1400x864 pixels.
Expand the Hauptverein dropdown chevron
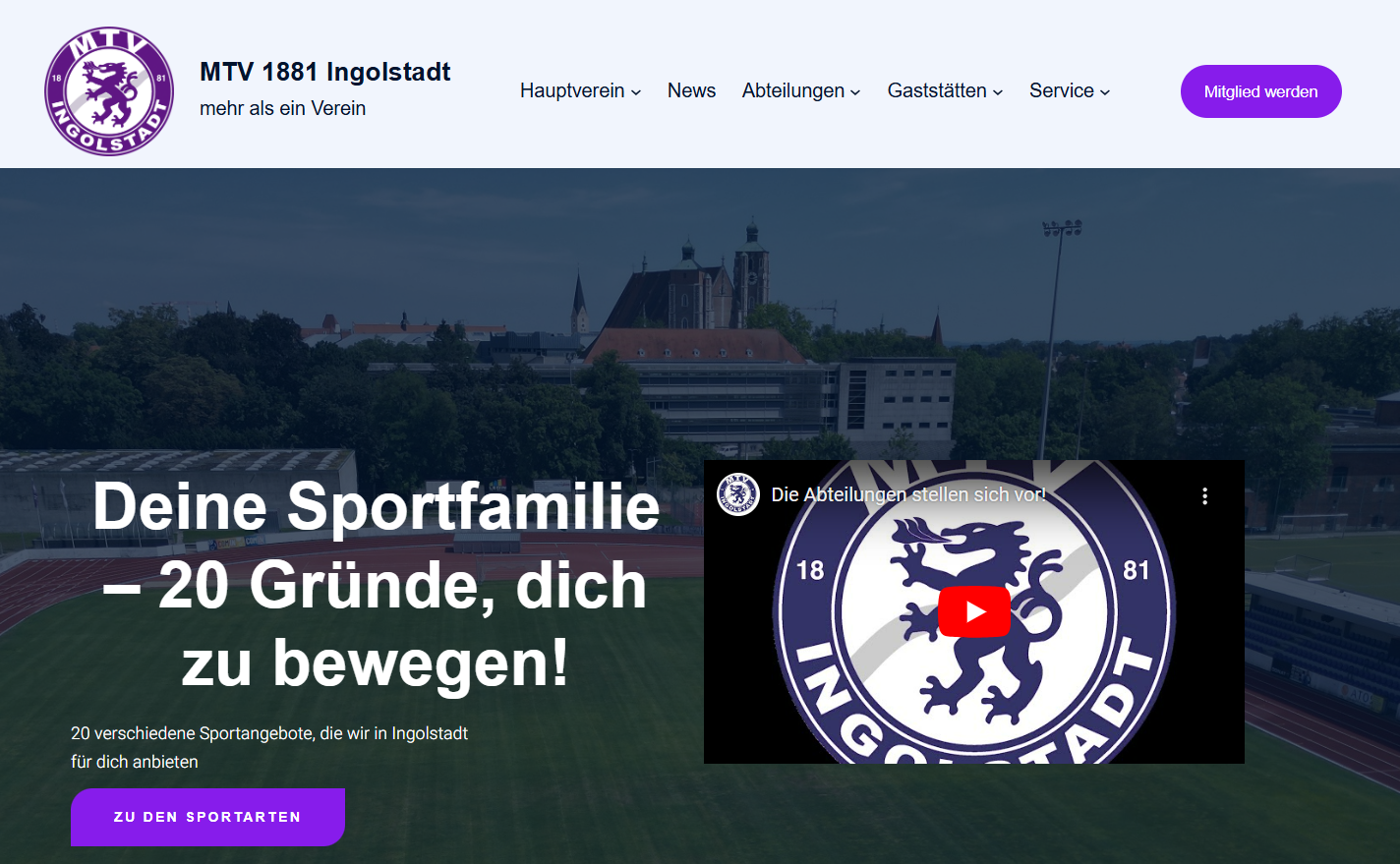(636, 91)
